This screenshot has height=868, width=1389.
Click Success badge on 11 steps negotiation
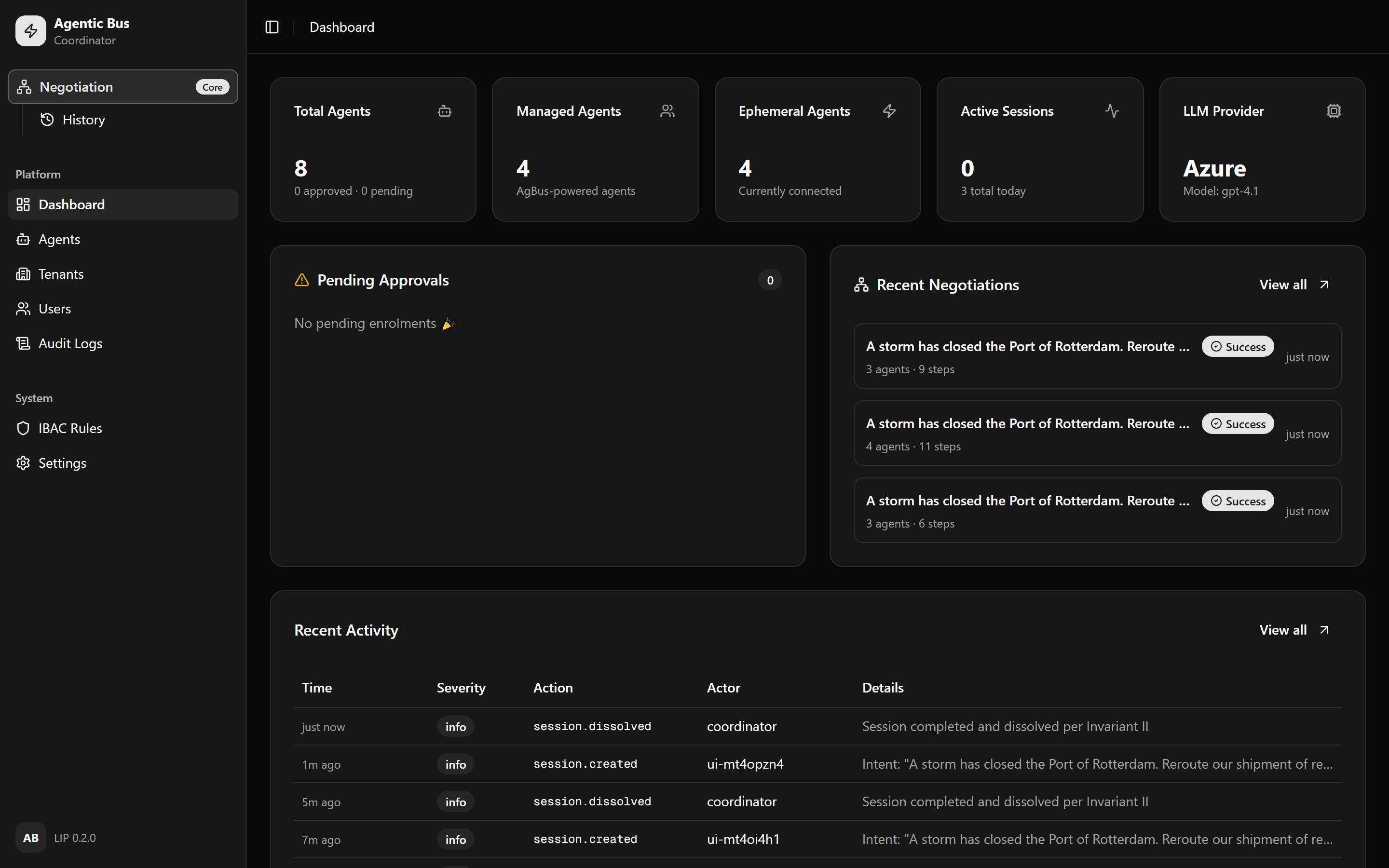coord(1238,424)
